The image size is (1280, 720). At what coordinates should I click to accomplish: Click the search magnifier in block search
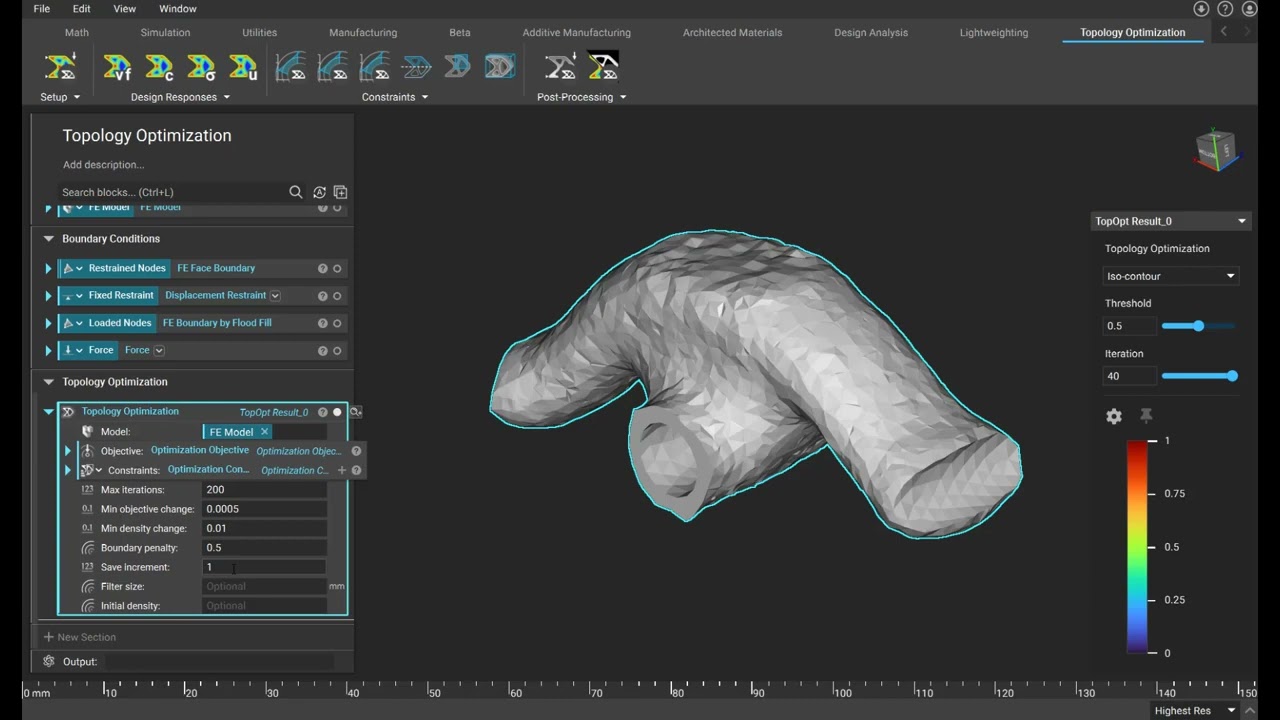(x=296, y=192)
